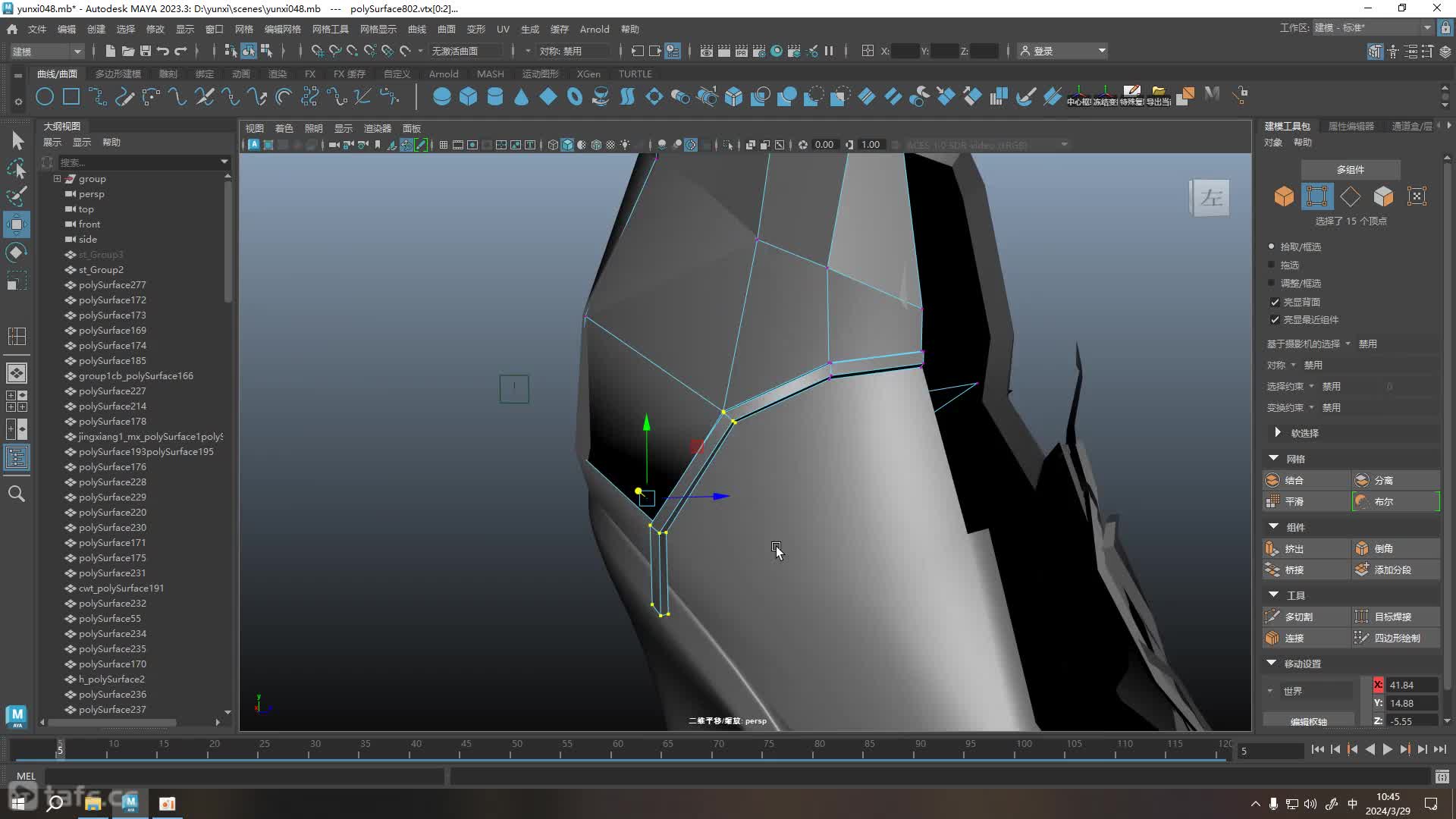Create a NURBS cone from shelf
The image size is (1456, 819).
pos(521,96)
